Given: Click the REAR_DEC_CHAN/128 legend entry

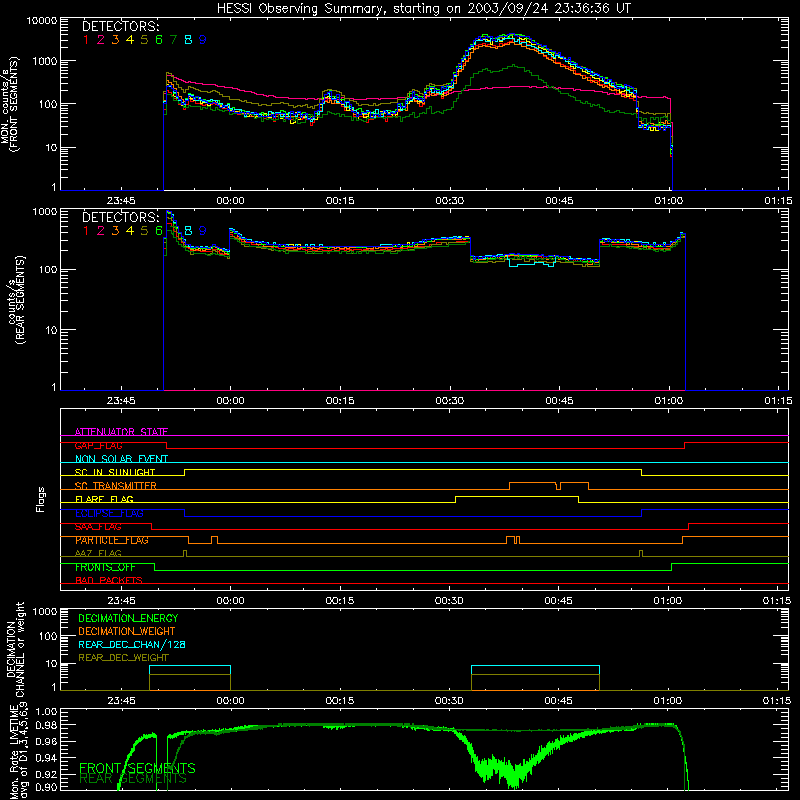Looking at the screenshot, I should point(132,644).
